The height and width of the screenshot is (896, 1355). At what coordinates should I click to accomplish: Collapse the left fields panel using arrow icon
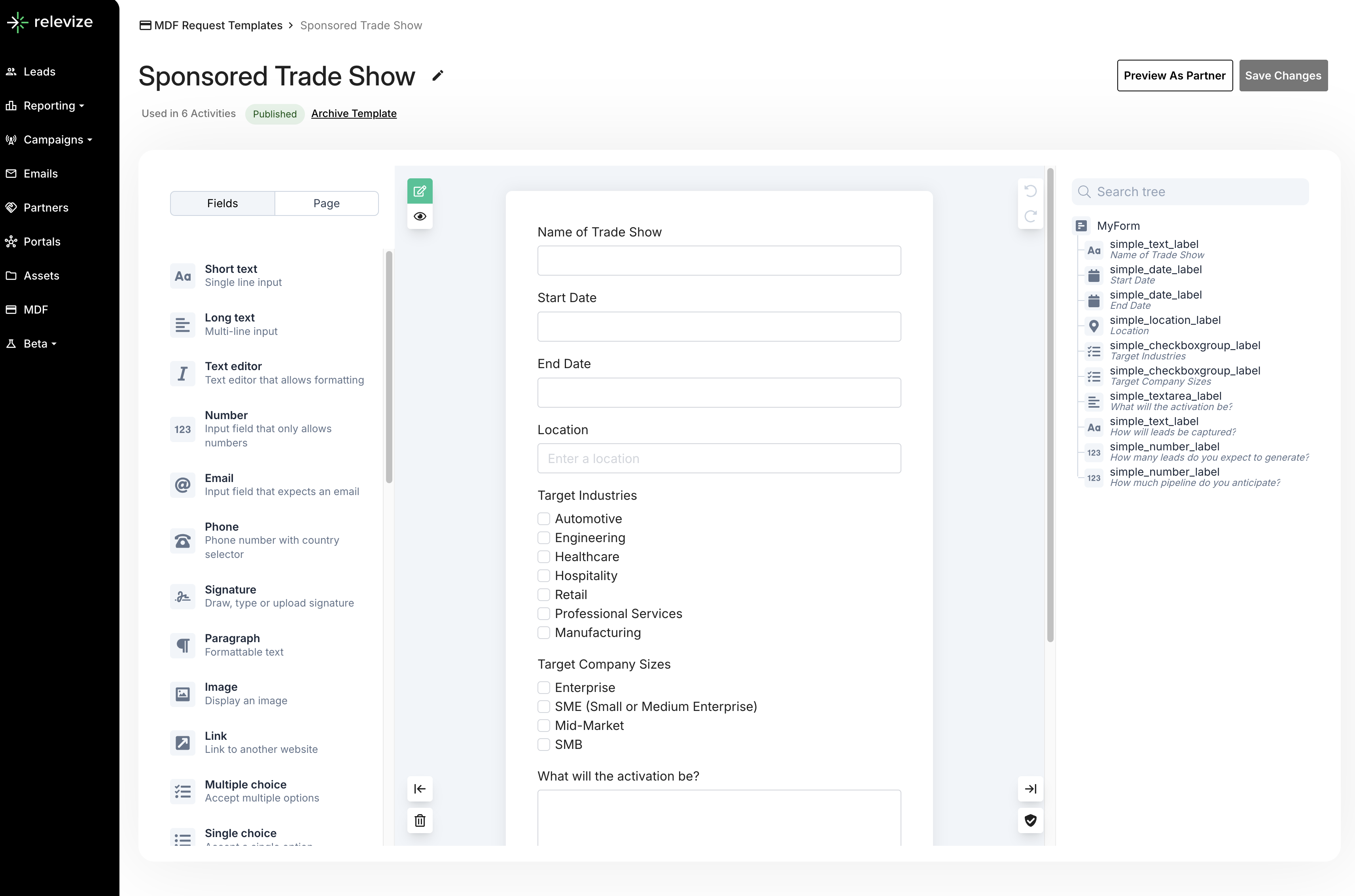click(x=420, y=789)
